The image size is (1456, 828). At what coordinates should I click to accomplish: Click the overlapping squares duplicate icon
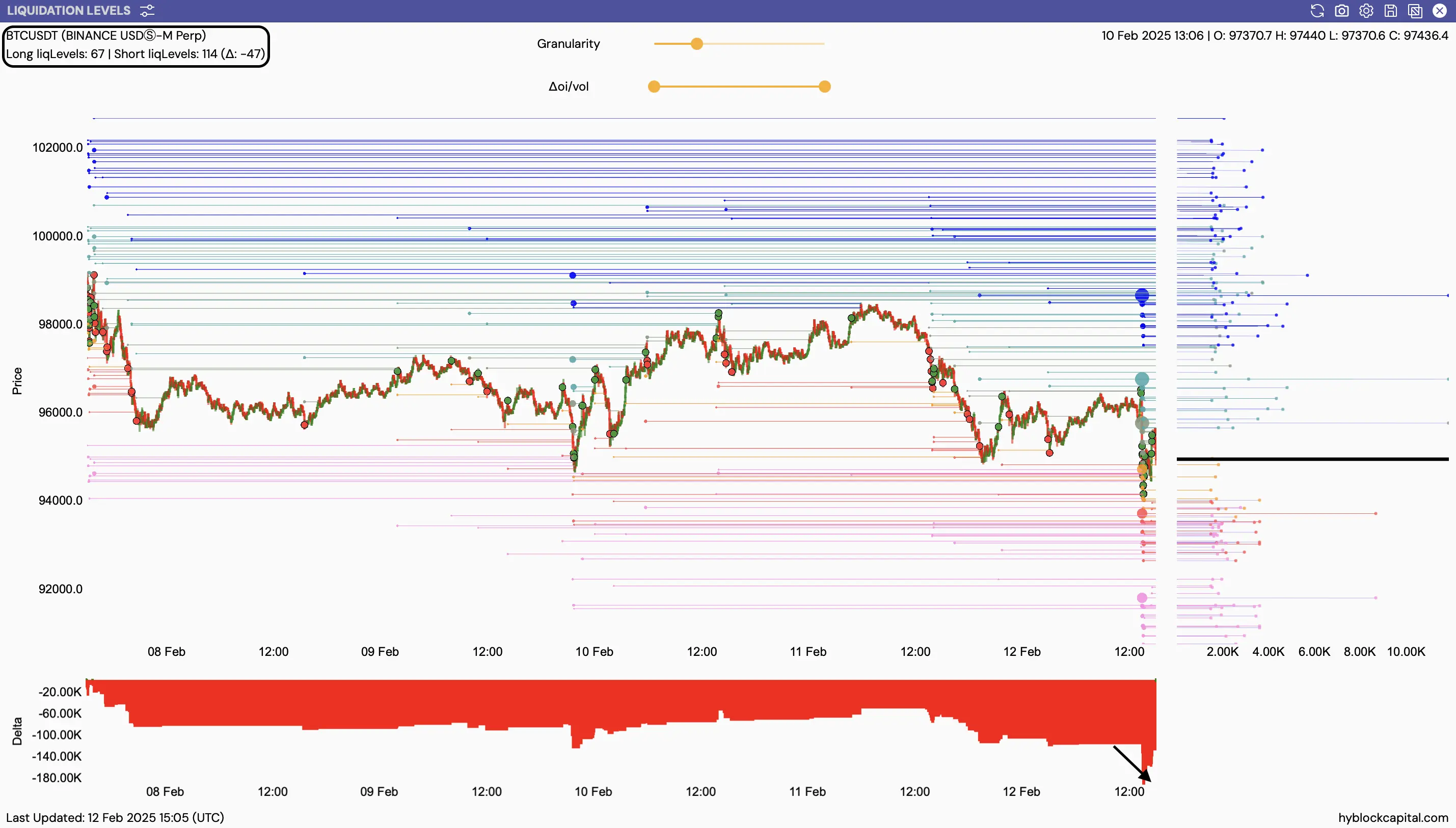(x=1415, y=11)
